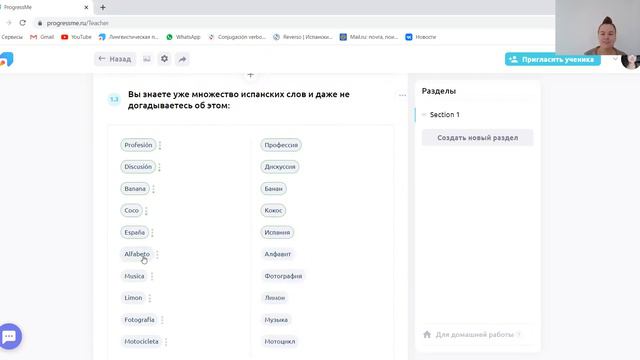The width and height of the screenshot is (640, 360).
Task: Click Для домашней работы link
Action: 474,335
